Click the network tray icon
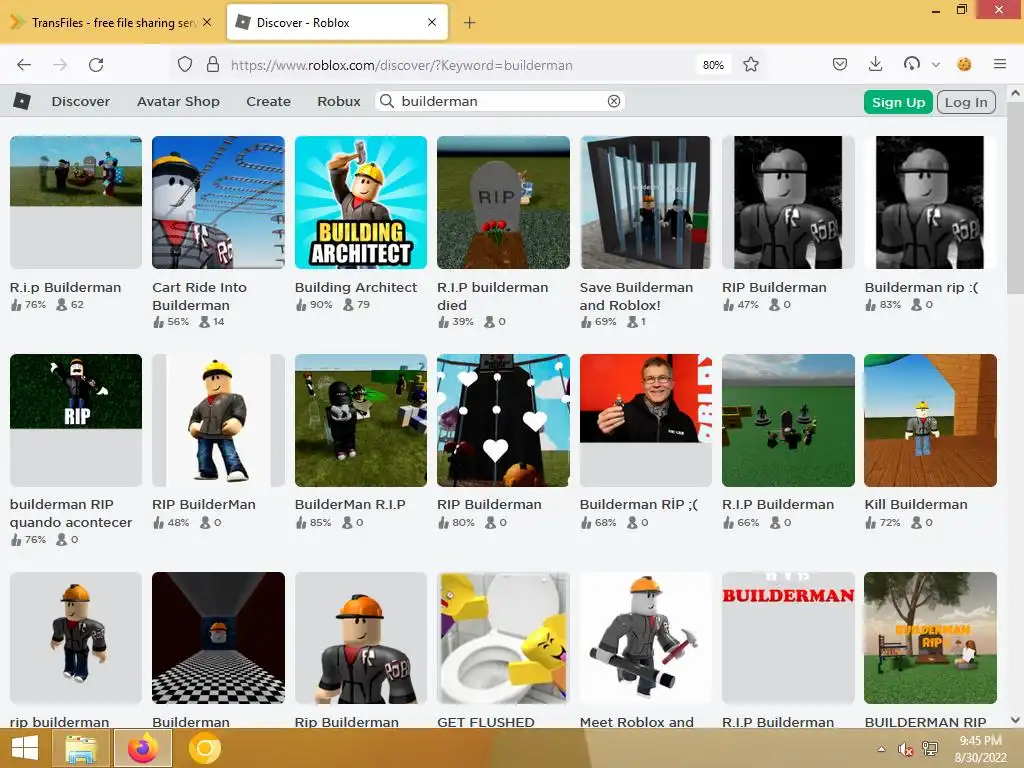Screen dimensions: 1024x768 (930, 749)
